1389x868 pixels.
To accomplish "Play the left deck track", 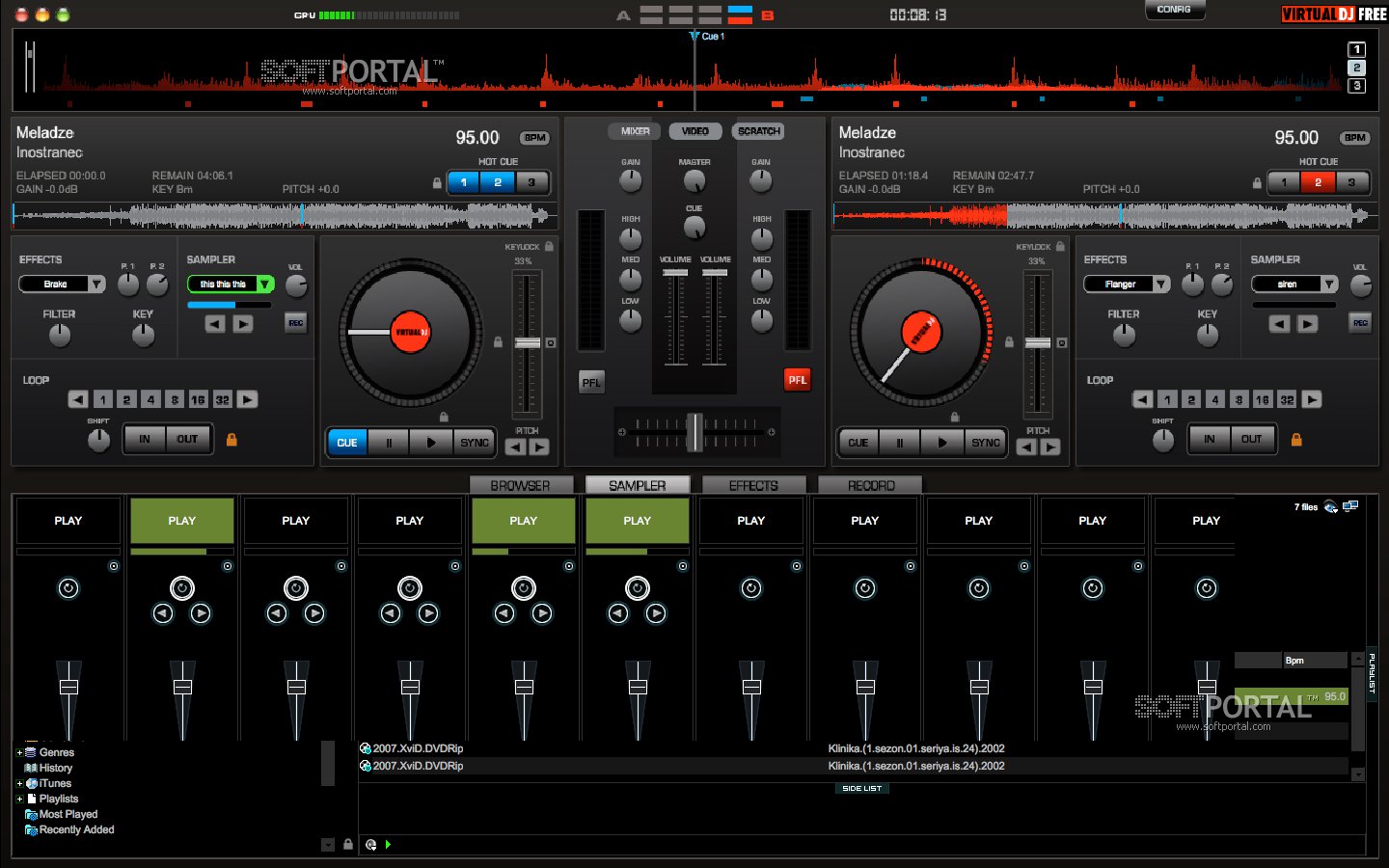I will [x=431, y=443].
